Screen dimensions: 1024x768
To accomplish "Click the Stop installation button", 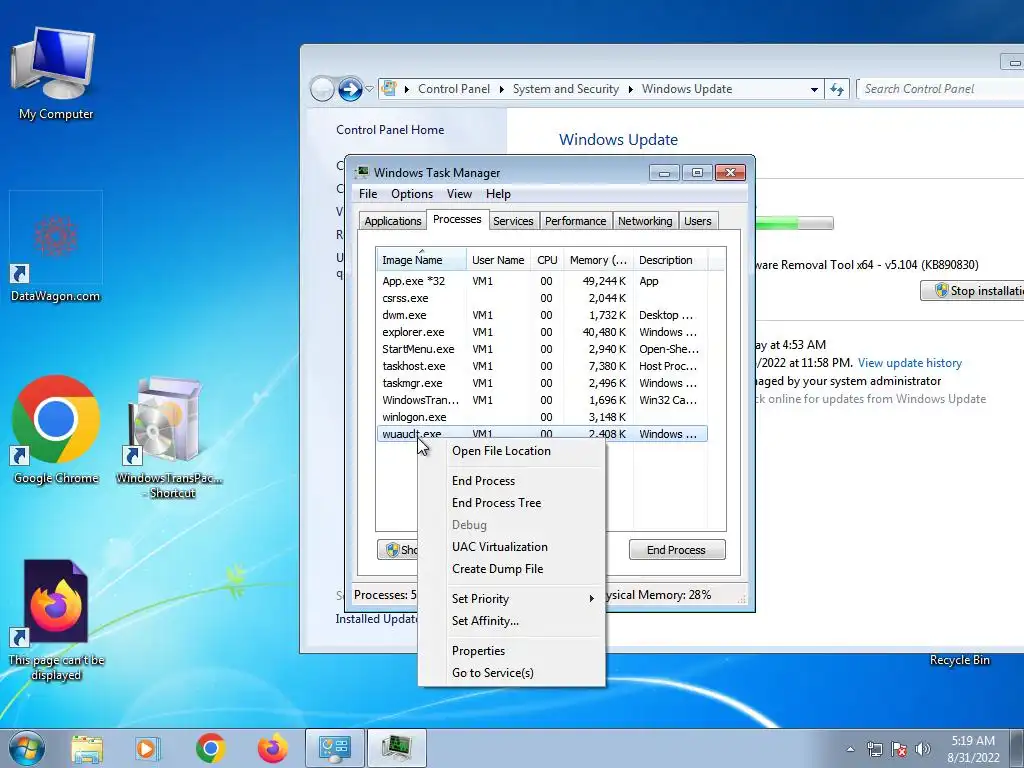I will [x=972, y=291].
